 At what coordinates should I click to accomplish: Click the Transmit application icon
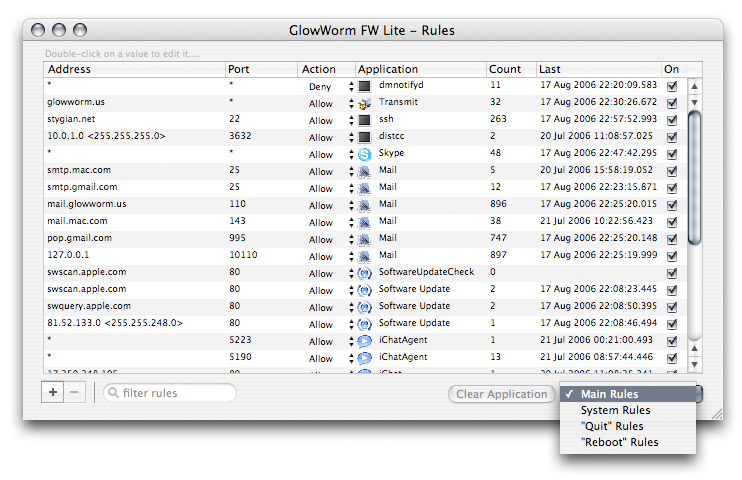click(x=364, y=103)
